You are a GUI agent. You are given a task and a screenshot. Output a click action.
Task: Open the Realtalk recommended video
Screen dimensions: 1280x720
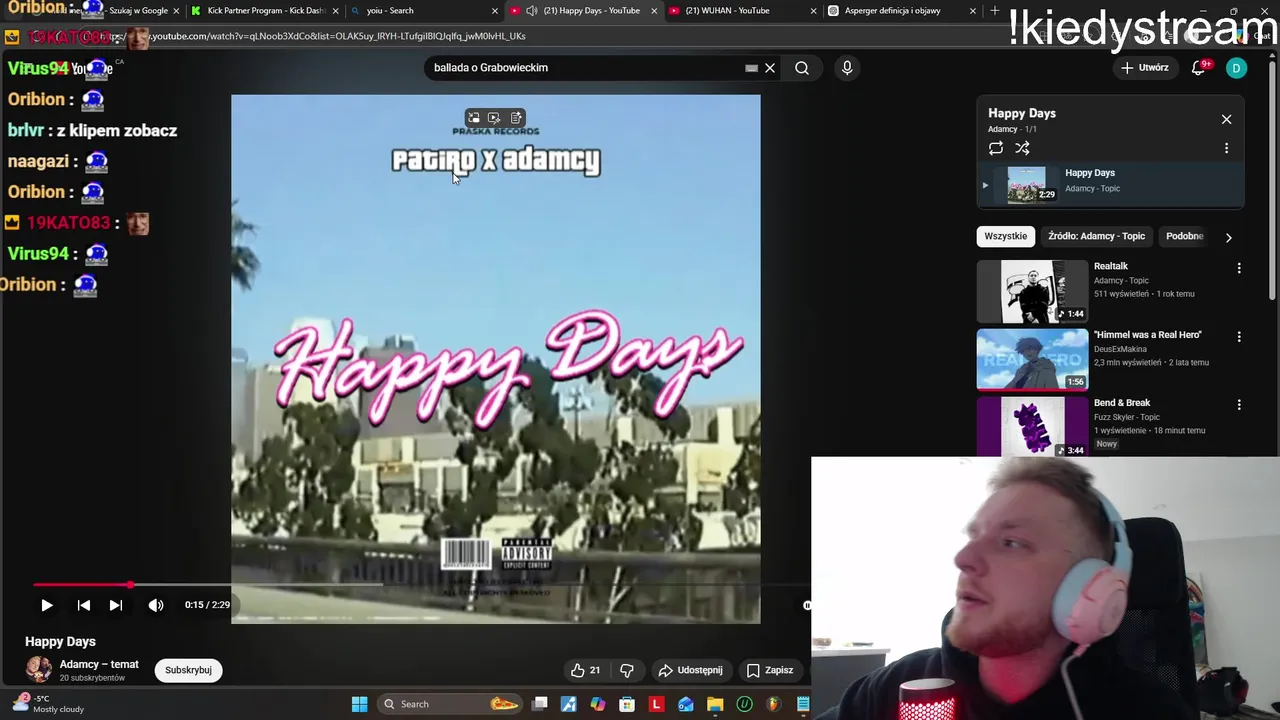pyautogui.click(x=1032, y=291)
